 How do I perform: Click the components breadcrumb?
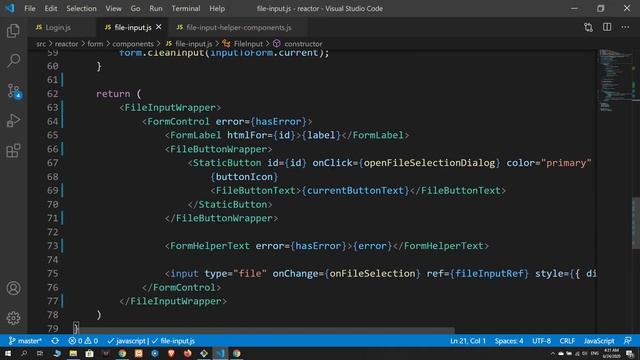(x=133, y=44)
